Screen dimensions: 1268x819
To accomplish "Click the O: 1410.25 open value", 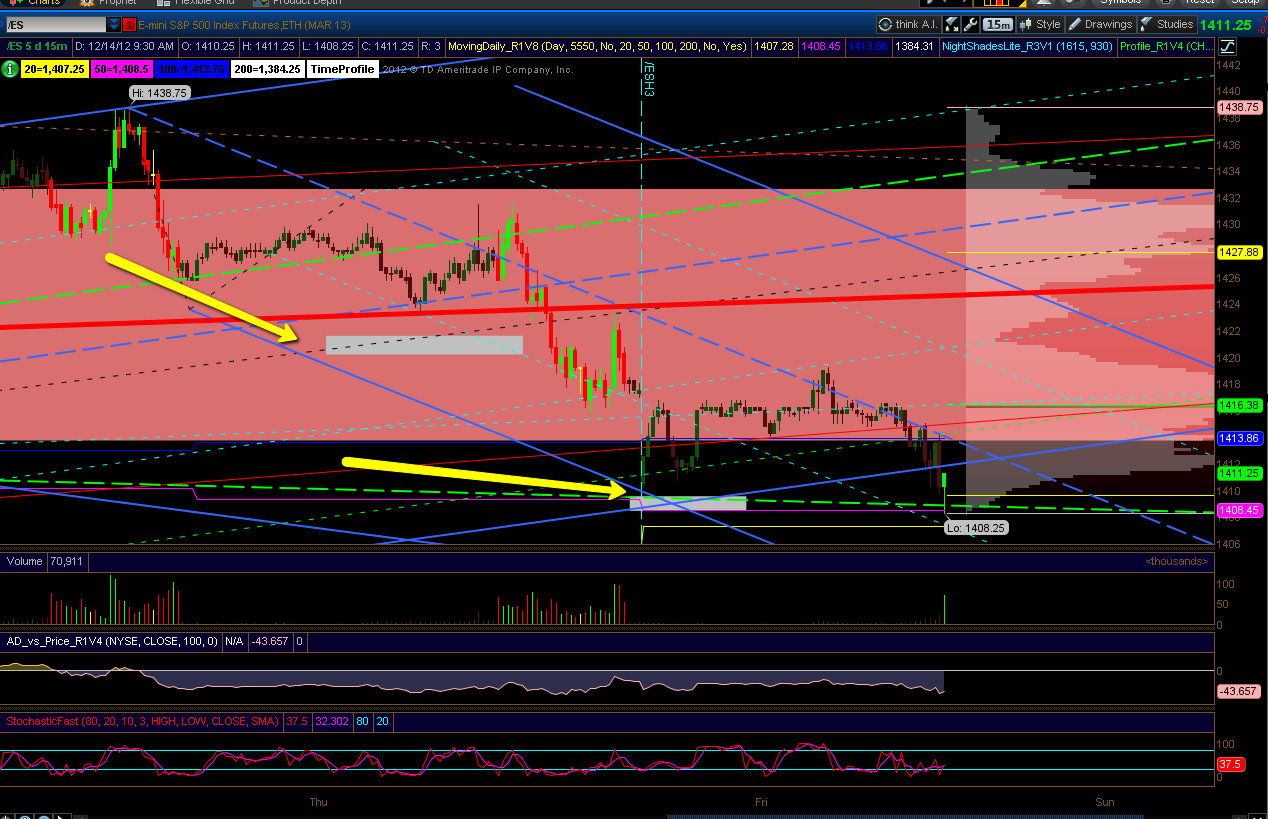I will (209, 46).
